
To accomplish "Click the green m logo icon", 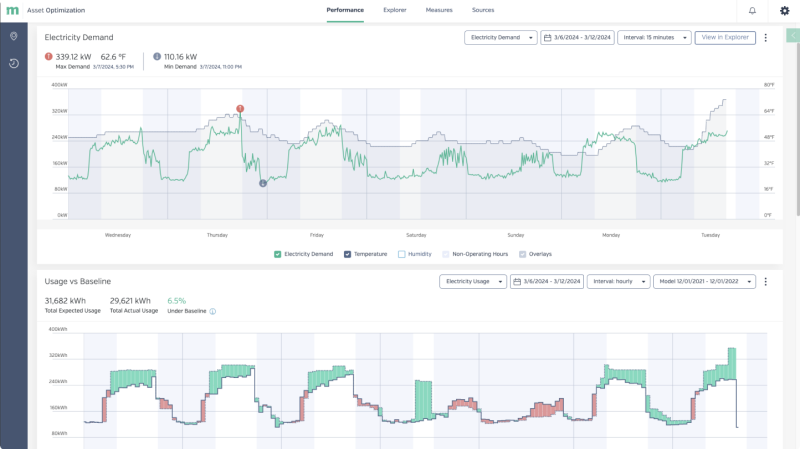I will point(12,10).
